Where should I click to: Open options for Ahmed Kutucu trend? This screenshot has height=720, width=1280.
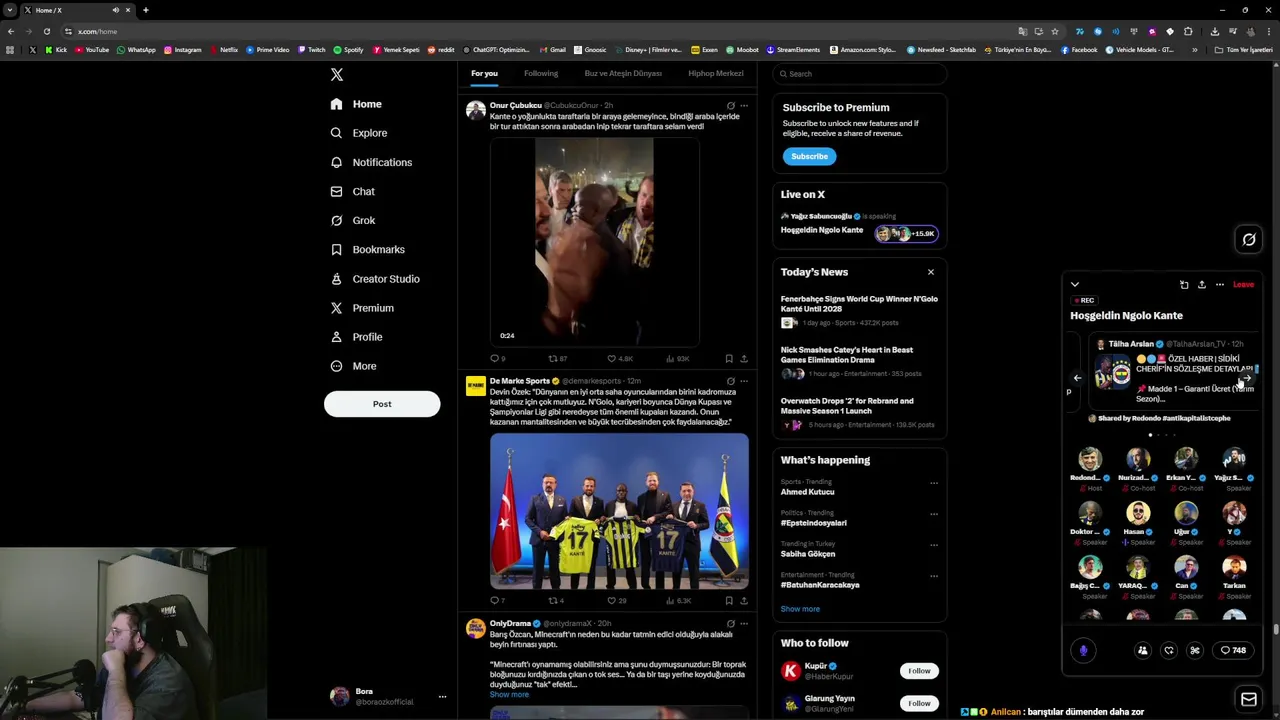(x=934, y=483)
